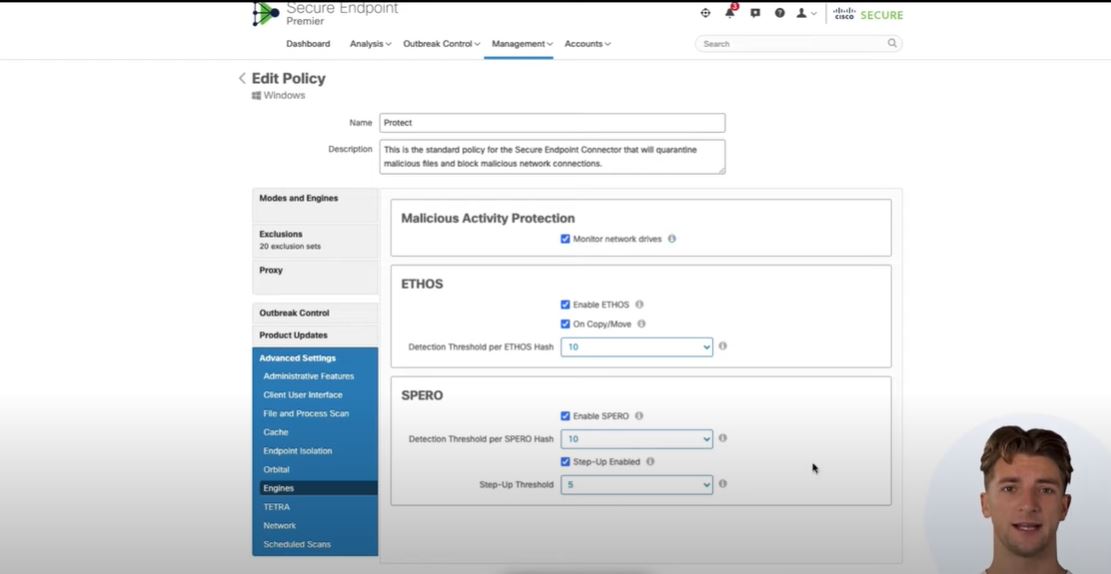The width and height of the screenshot is (1111, 574).
Task: Select Modes and Engines section
Action: click(x=315, y=206)
